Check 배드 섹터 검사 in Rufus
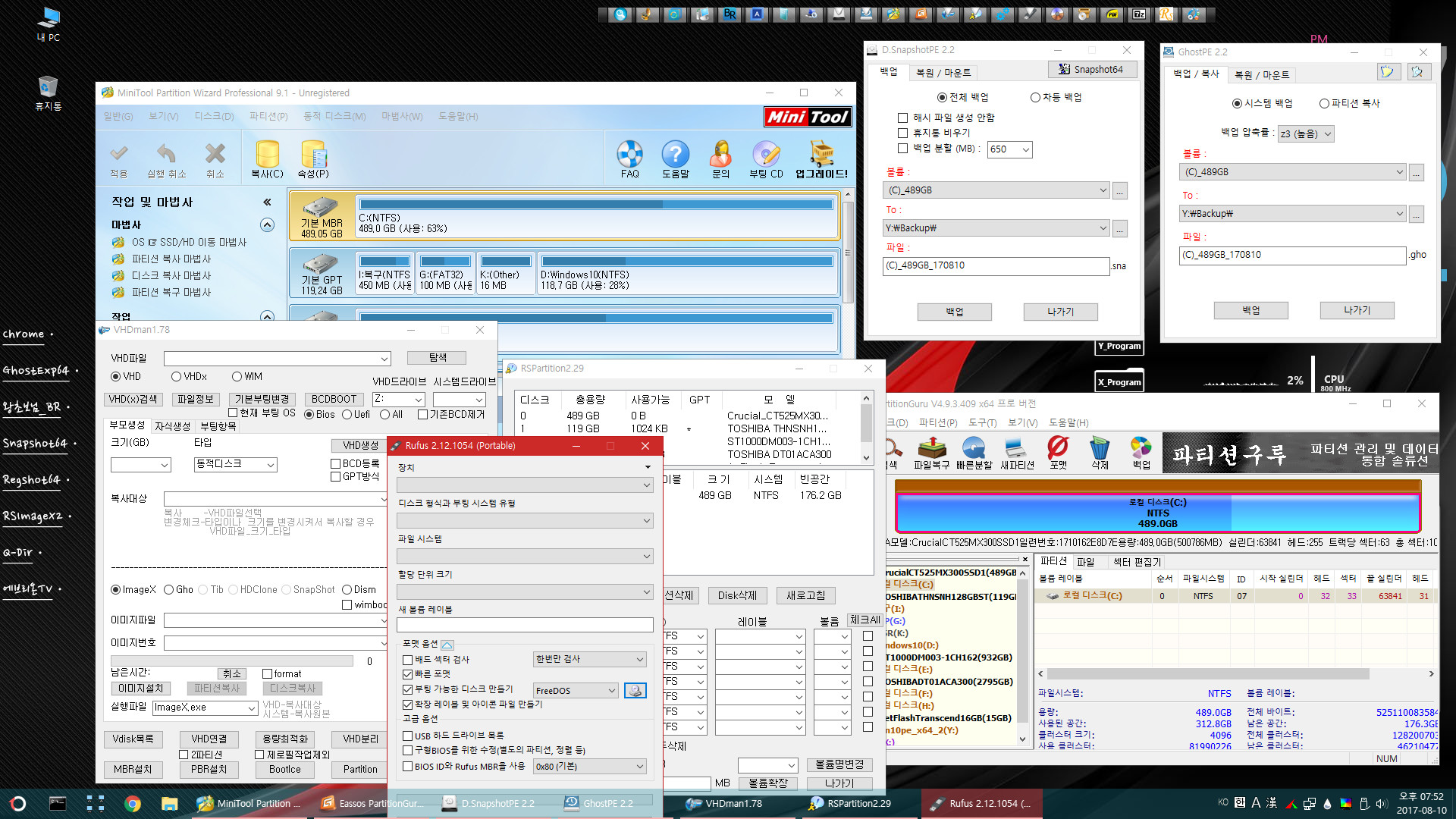This screenshot has height=819, width=1456. point(408,660)
